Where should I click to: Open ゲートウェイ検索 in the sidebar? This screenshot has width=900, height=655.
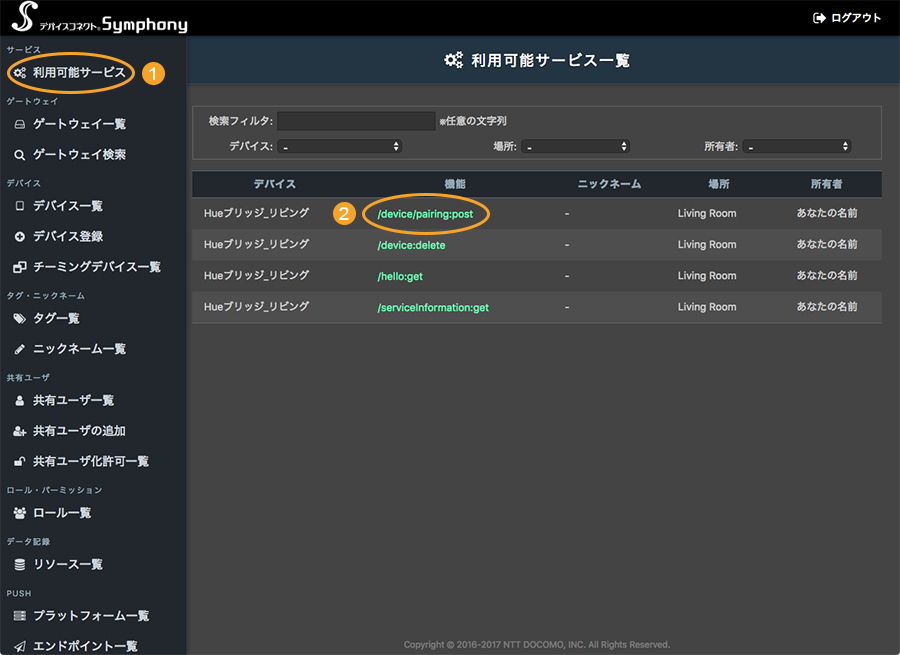[79, 155]
